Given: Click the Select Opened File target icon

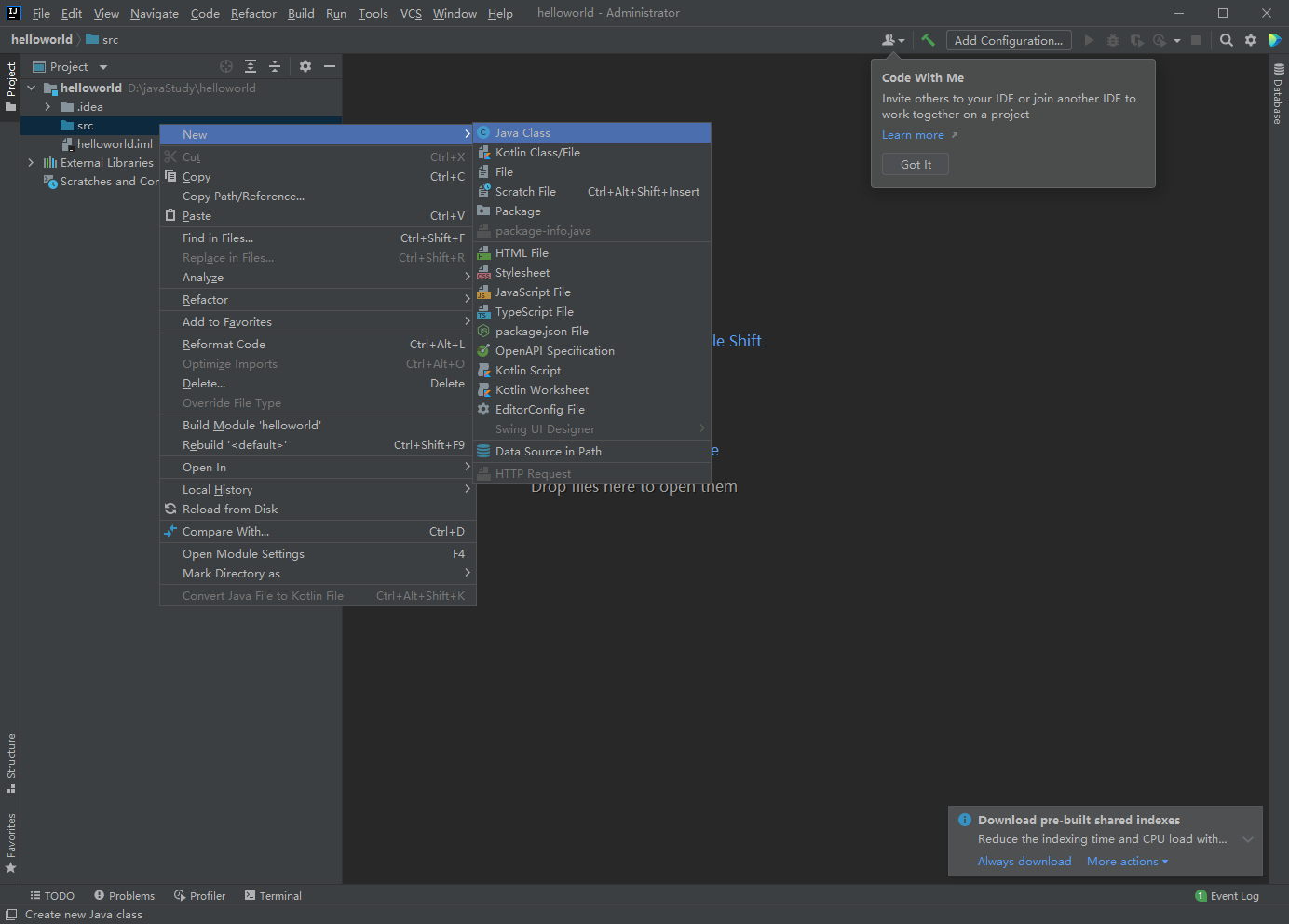Looking at the screenshot, I should [226, 66].
